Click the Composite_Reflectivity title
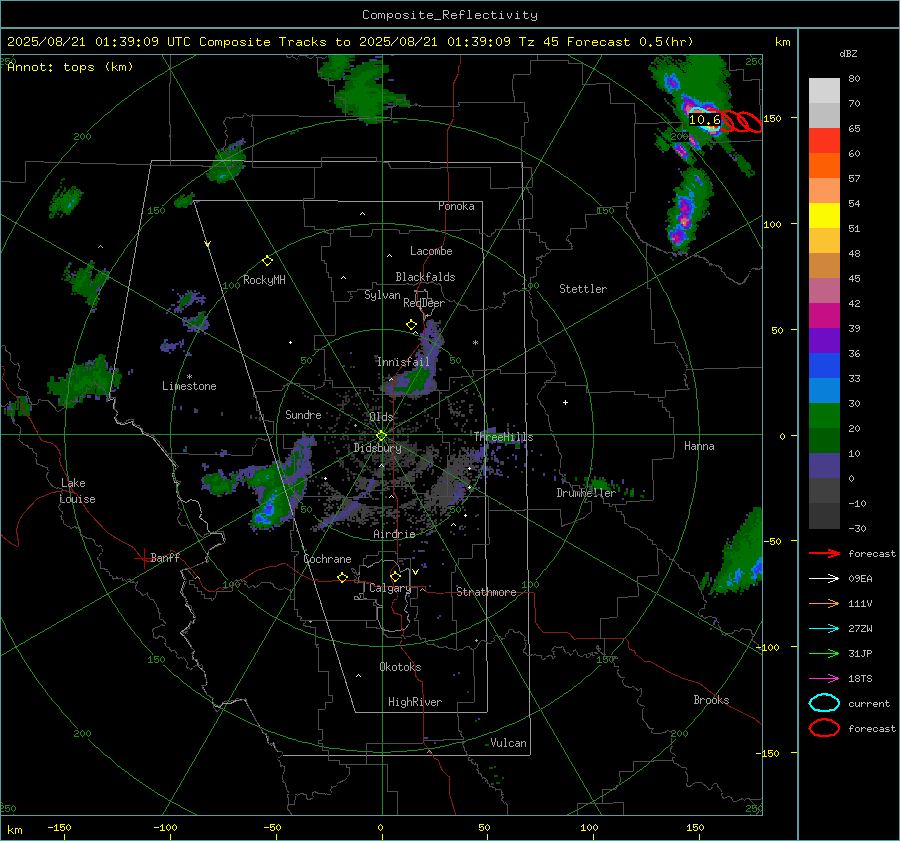 (449, 15)
